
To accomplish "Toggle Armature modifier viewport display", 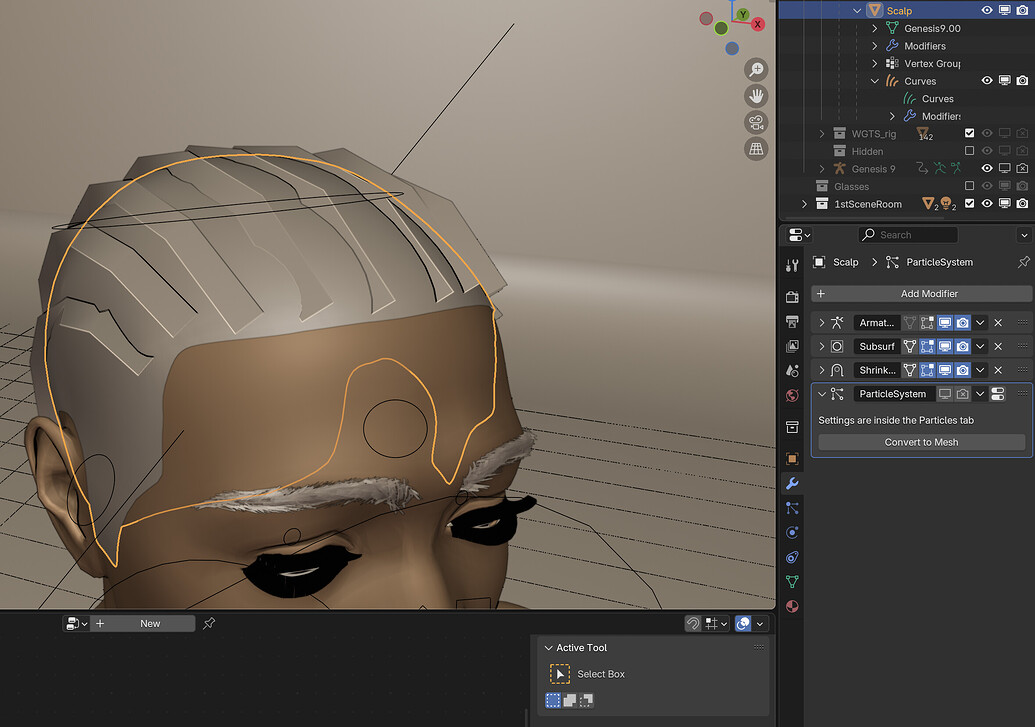I will click(x=945, y=322).
